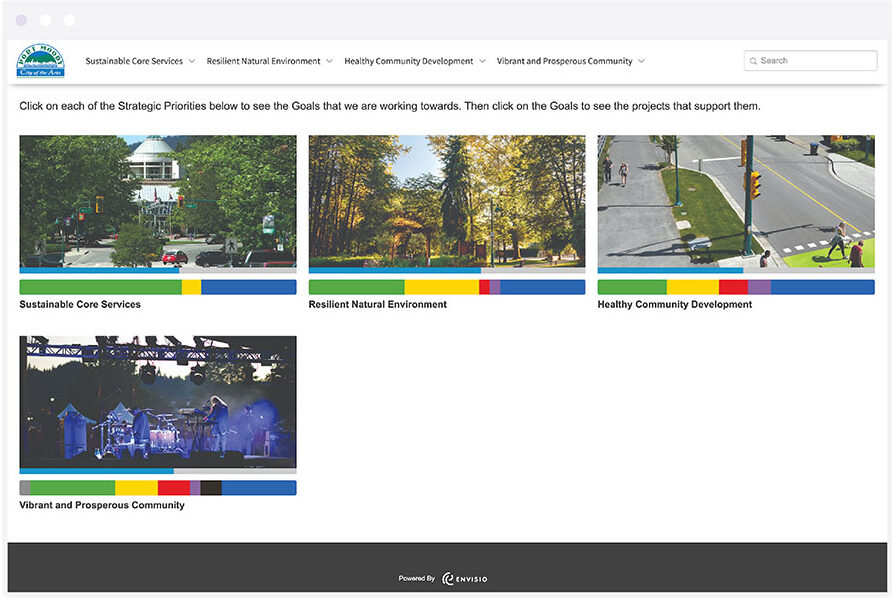The height and width of the screenshot is (601, 894).
Task: Click the Port Moody city logo
Action: [40, 61]
